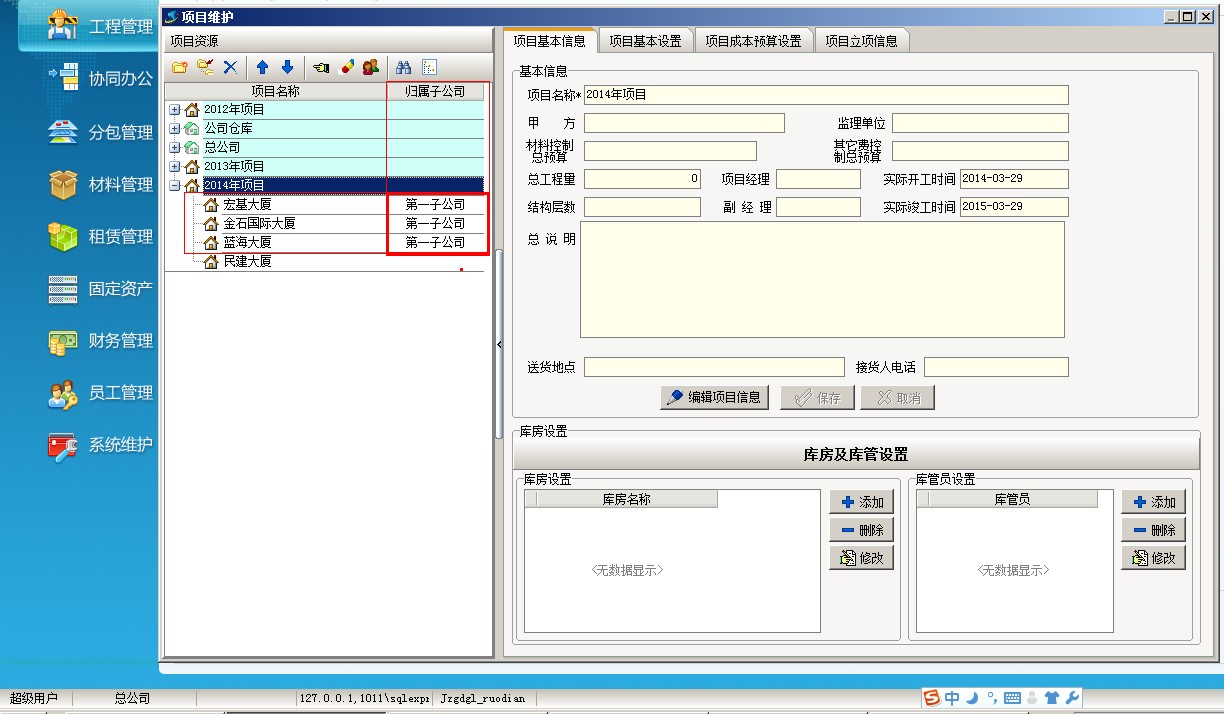Screen dimensions: 1224x714
Task: Click the binoculars search icon
Action: (x=404, y=67)
